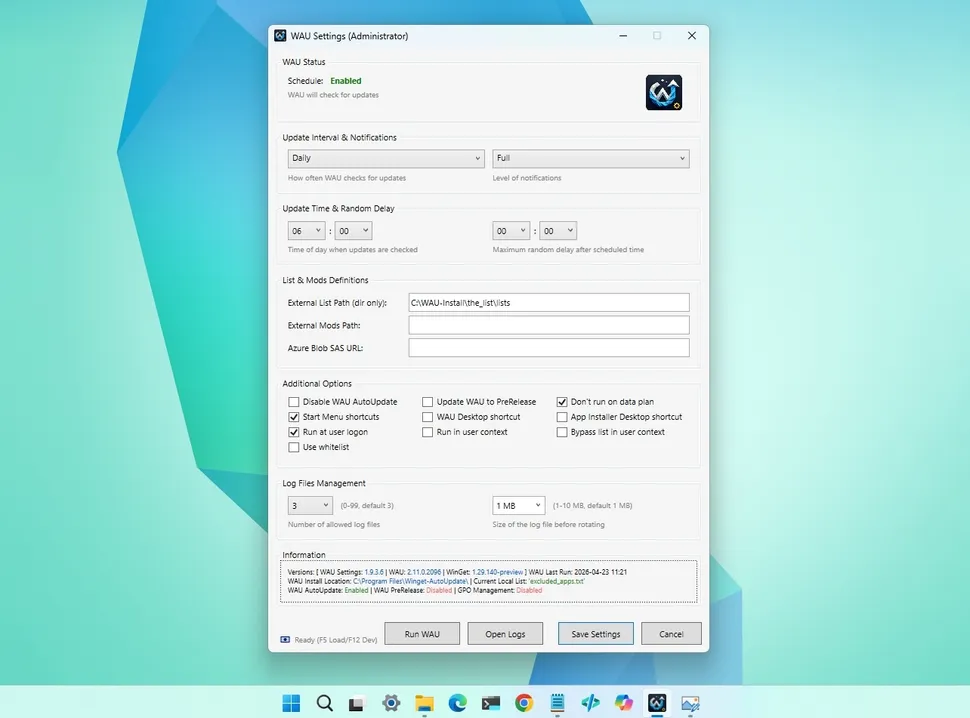The image size is (970, 718).
Task: Expand the Daily update interval dropdown
Action: (386, 158)
